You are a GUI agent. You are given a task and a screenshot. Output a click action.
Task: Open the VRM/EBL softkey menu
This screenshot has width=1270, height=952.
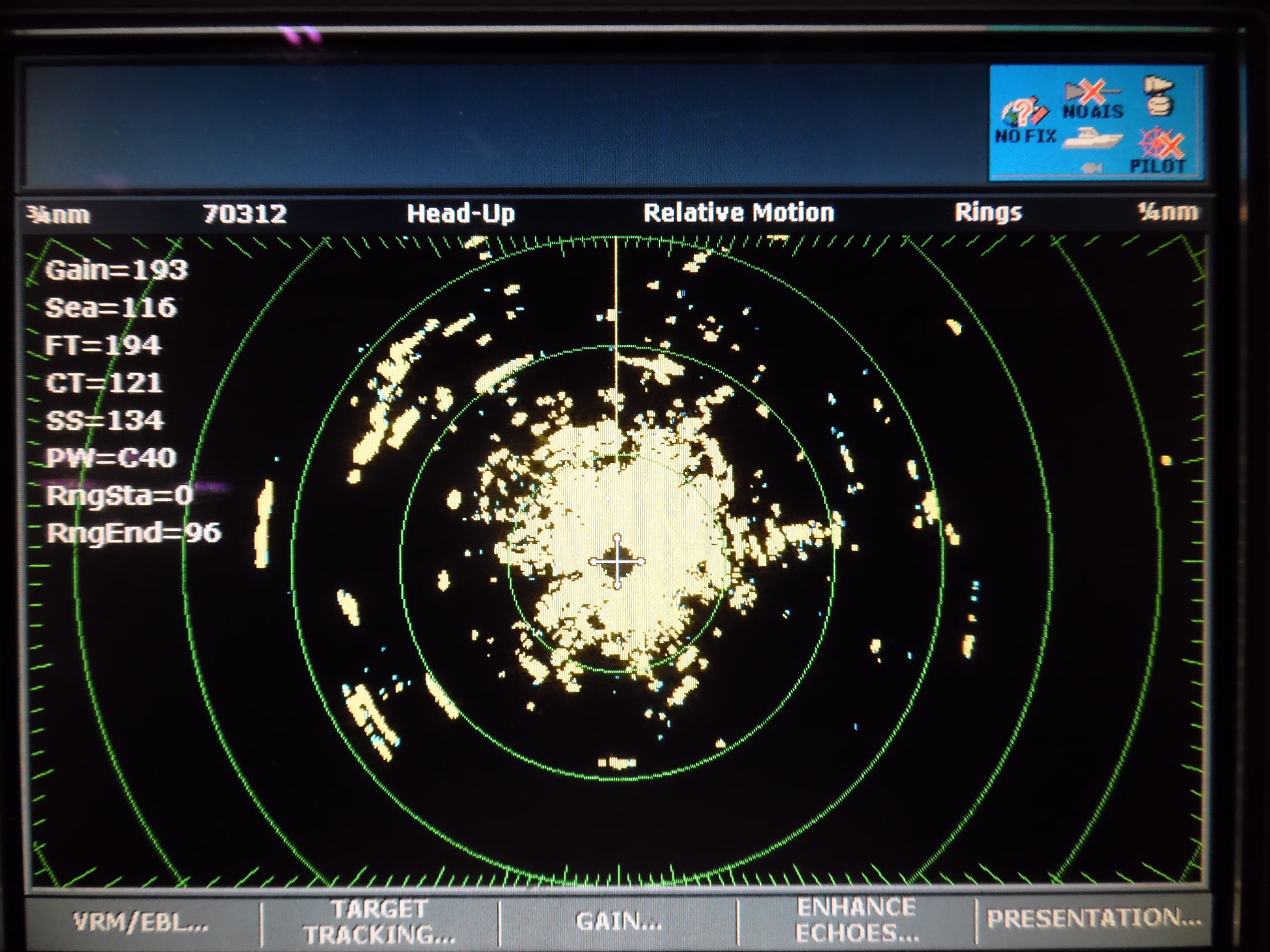141,922
